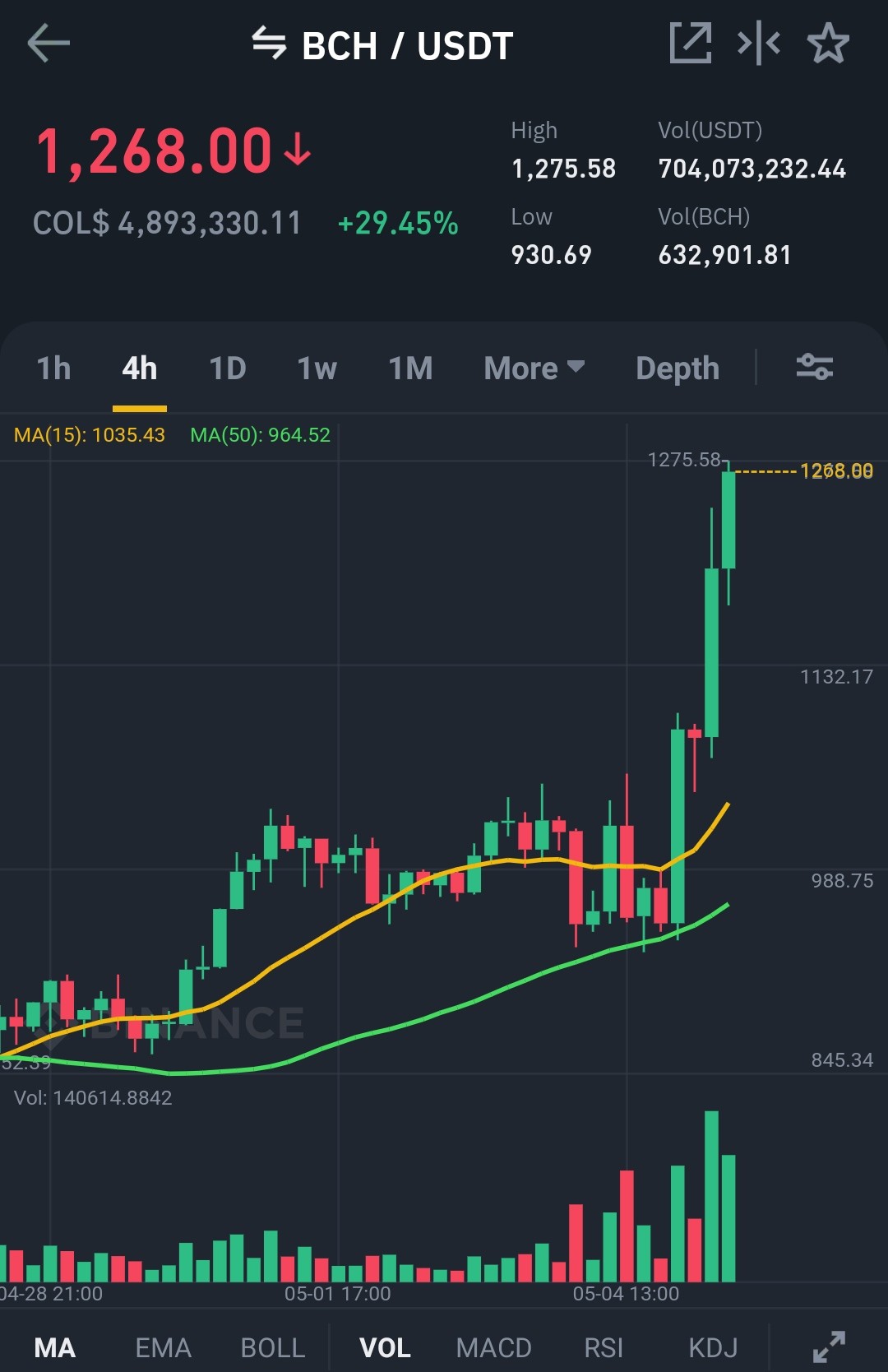Tap the red price down arrow
The height and width of the screenshot is (1372, 888).
[x=297, y=151]
